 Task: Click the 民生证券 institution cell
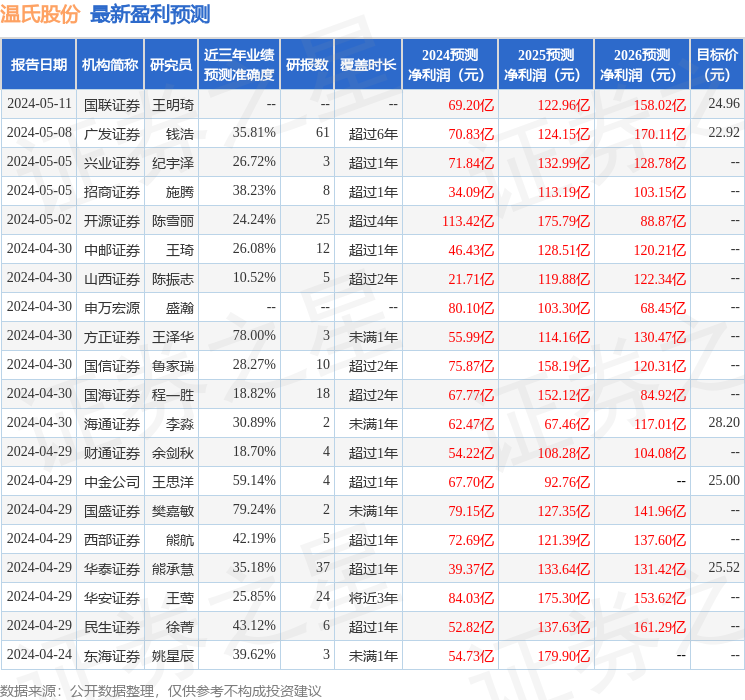coord(112,627)
